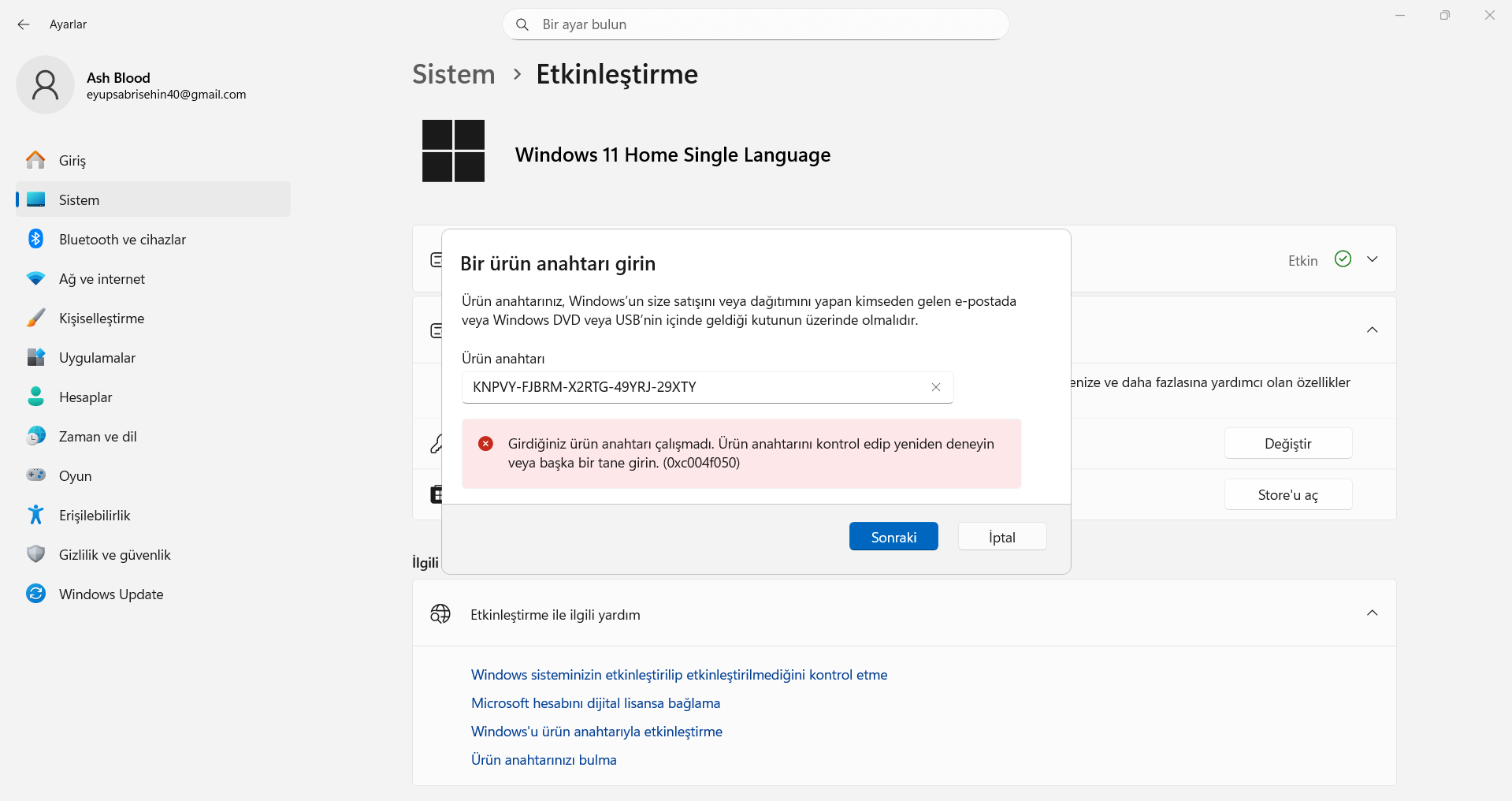The image size is (1512, 801).
Task: Collapse Etkinleştirme ile ilgili yardım section
Action: (x=1373, y=613)
